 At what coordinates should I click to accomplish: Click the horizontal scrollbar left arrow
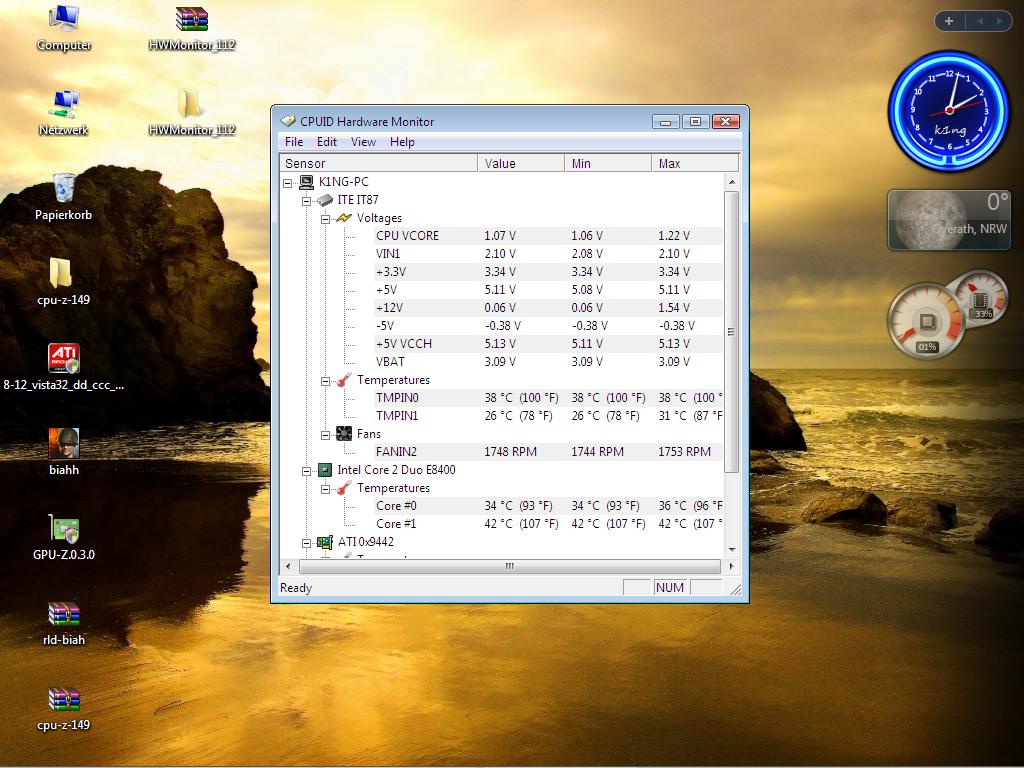[289, 566]
